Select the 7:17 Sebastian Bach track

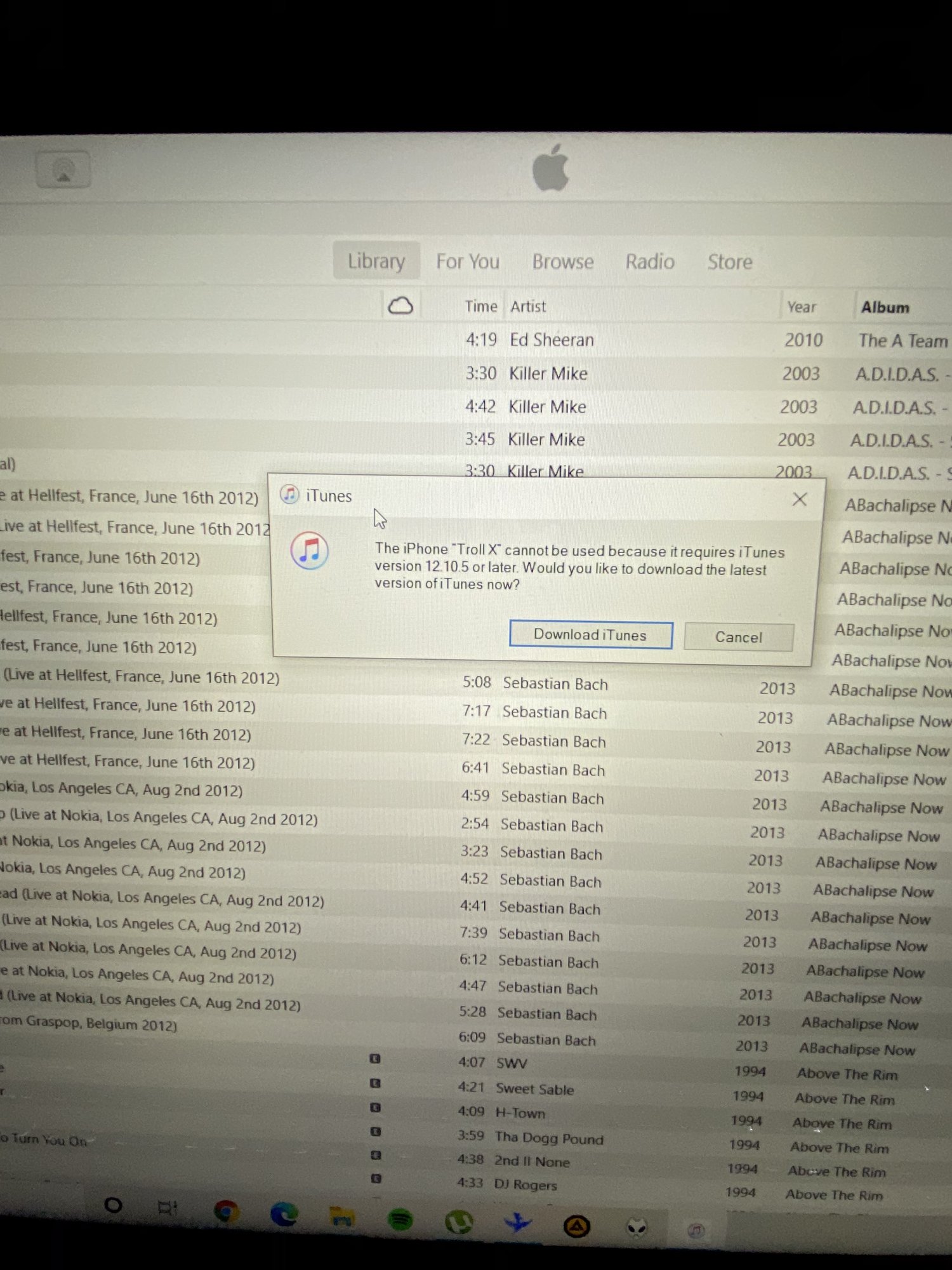(x=476, y=712)
